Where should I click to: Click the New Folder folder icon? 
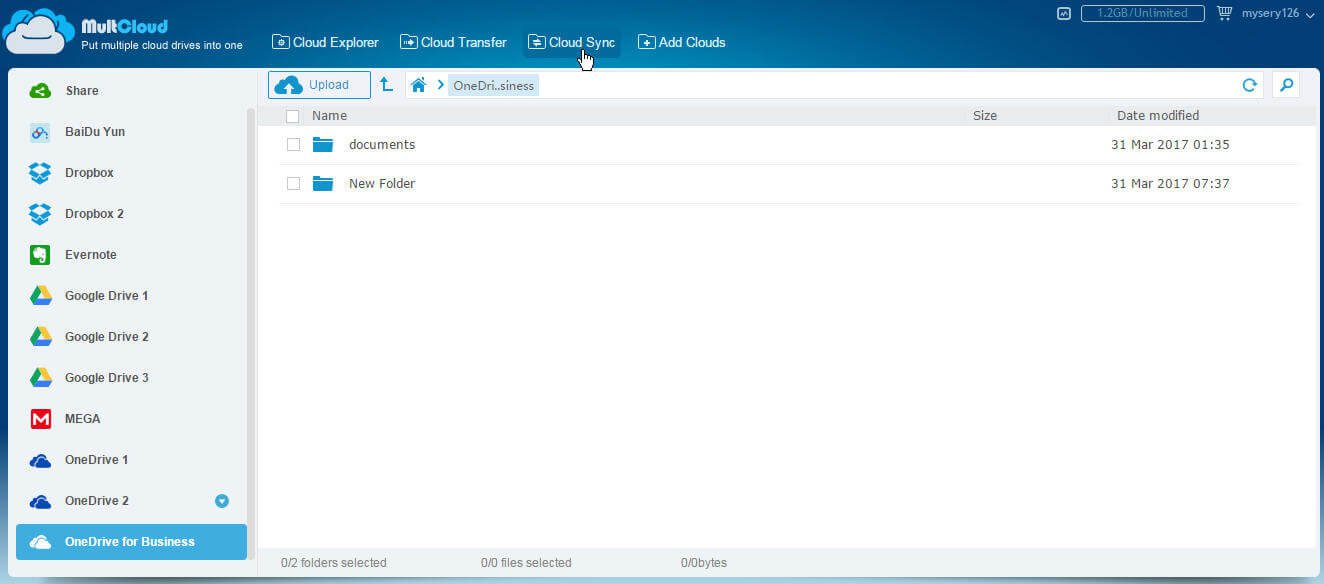(x=322, y=184)
